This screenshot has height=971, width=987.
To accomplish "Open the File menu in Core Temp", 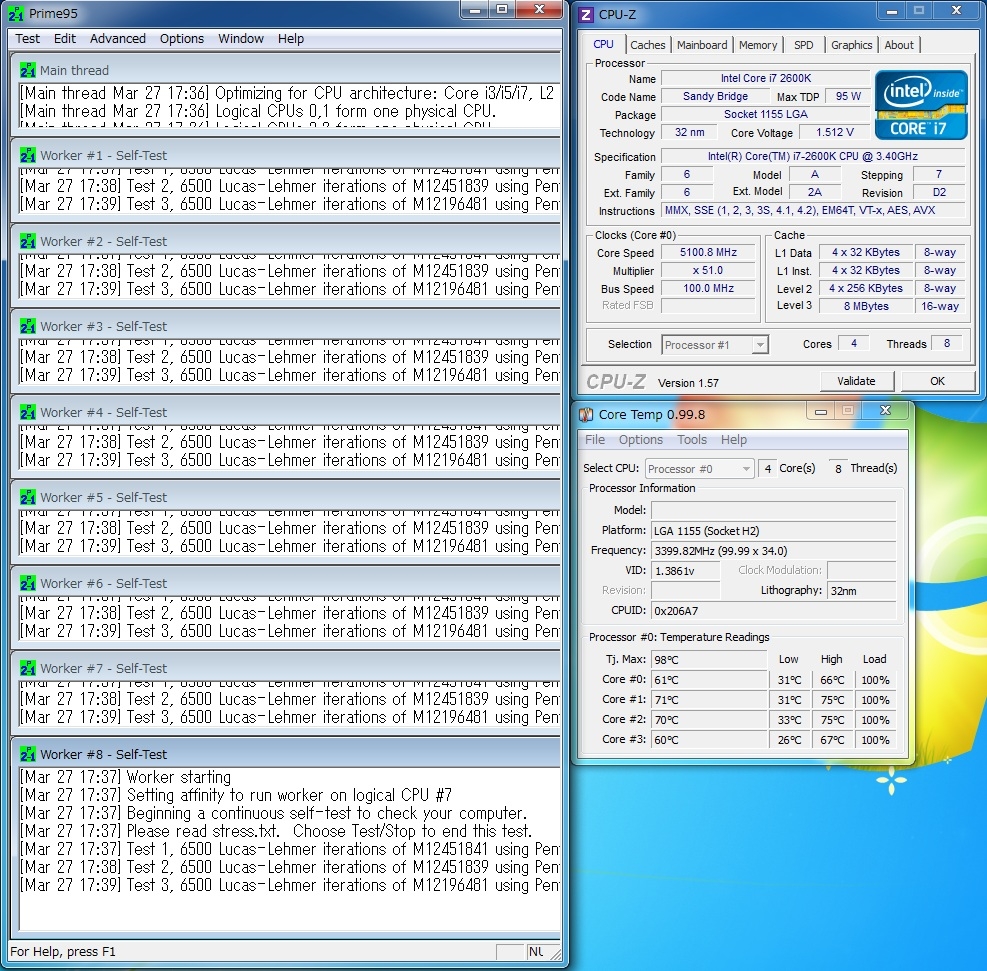I will (x=595, y=439).
